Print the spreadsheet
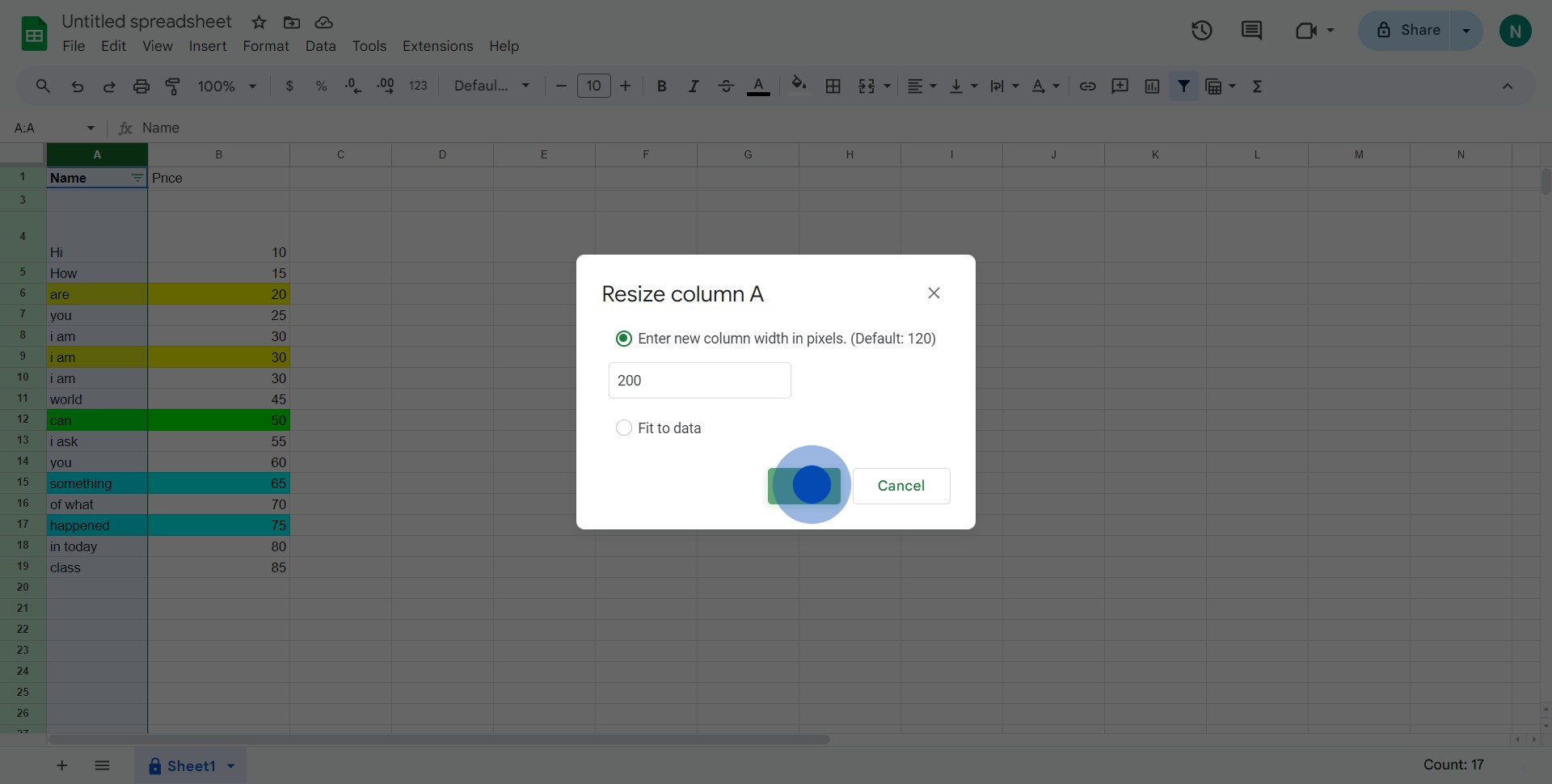The image size is (1552, 784). 141,86
